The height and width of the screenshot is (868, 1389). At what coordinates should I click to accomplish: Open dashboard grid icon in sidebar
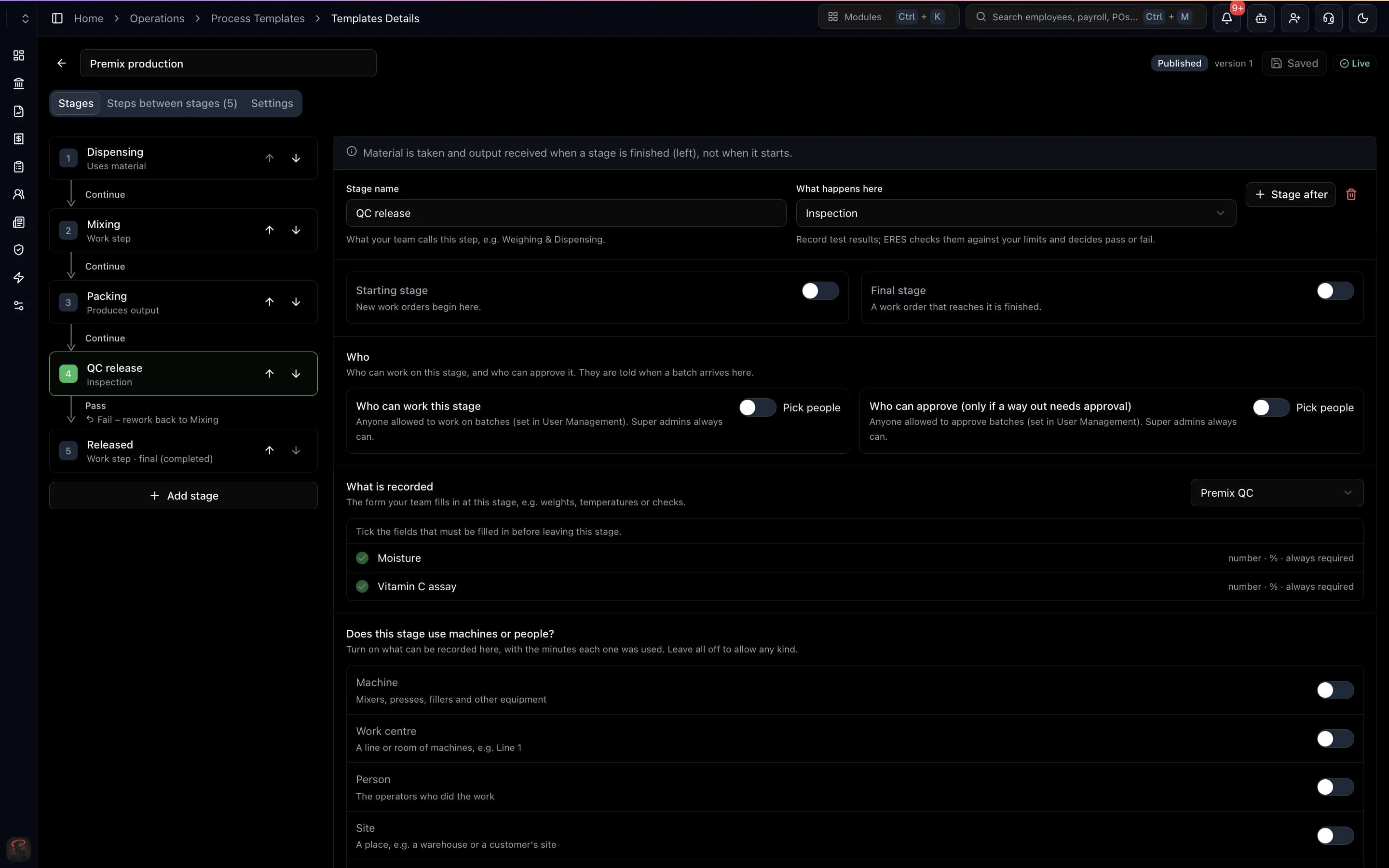click(18, 55)
